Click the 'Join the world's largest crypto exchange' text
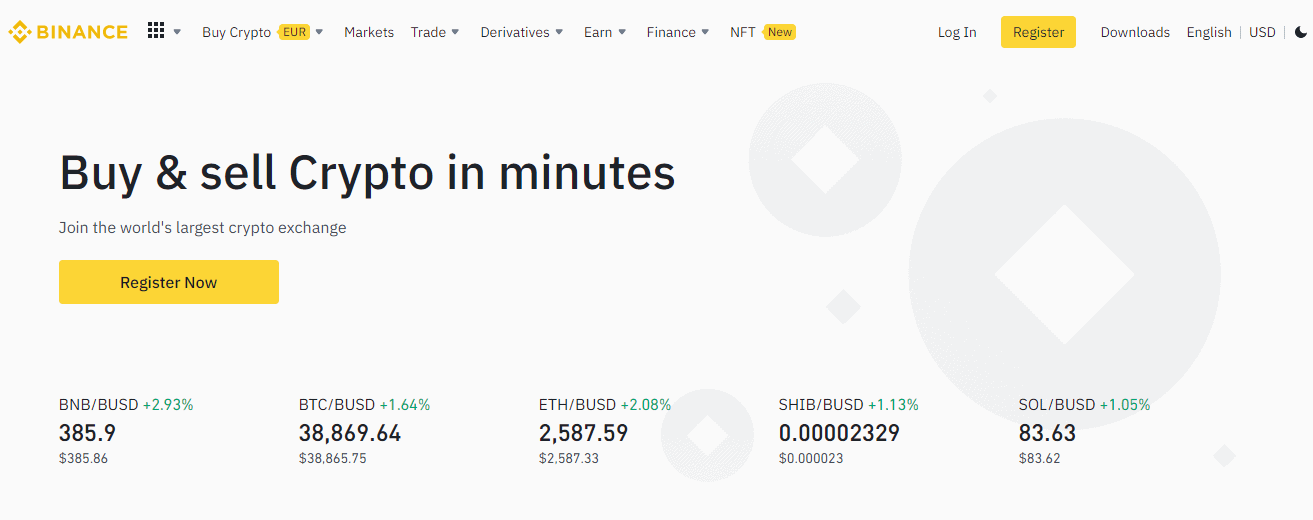 pyautogui.click(x=202, y=228)
